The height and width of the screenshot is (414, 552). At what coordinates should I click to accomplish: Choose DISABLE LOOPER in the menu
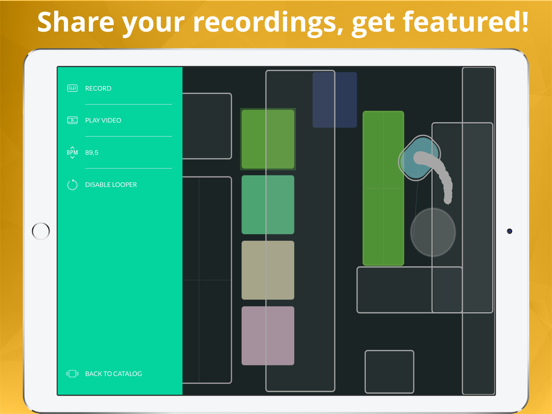(111, 184)
